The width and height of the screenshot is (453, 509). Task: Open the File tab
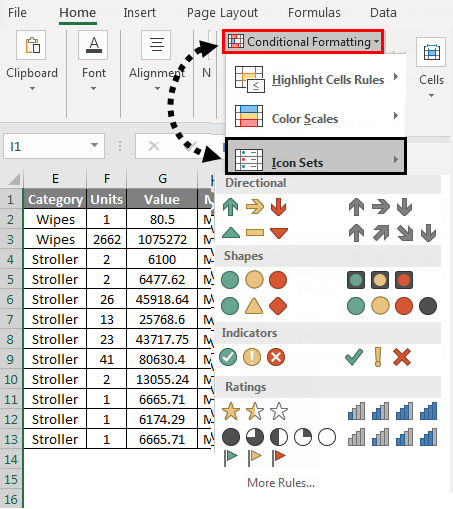[x=17, y=13]
